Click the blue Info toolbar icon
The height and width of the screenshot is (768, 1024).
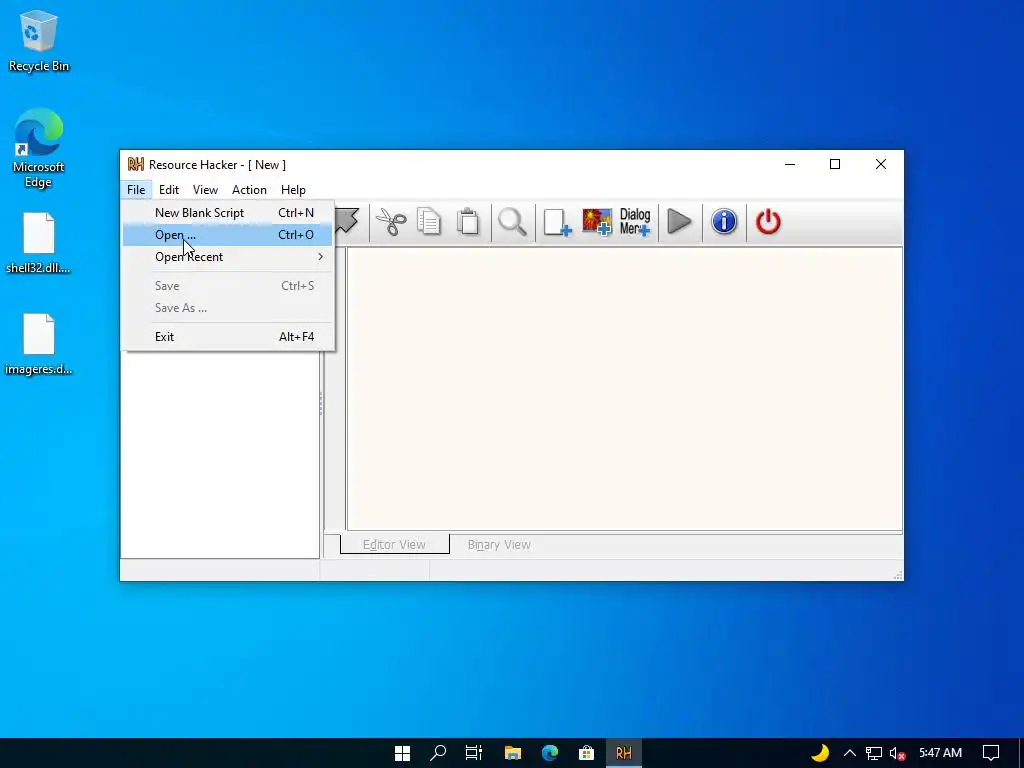click(724, 222)
